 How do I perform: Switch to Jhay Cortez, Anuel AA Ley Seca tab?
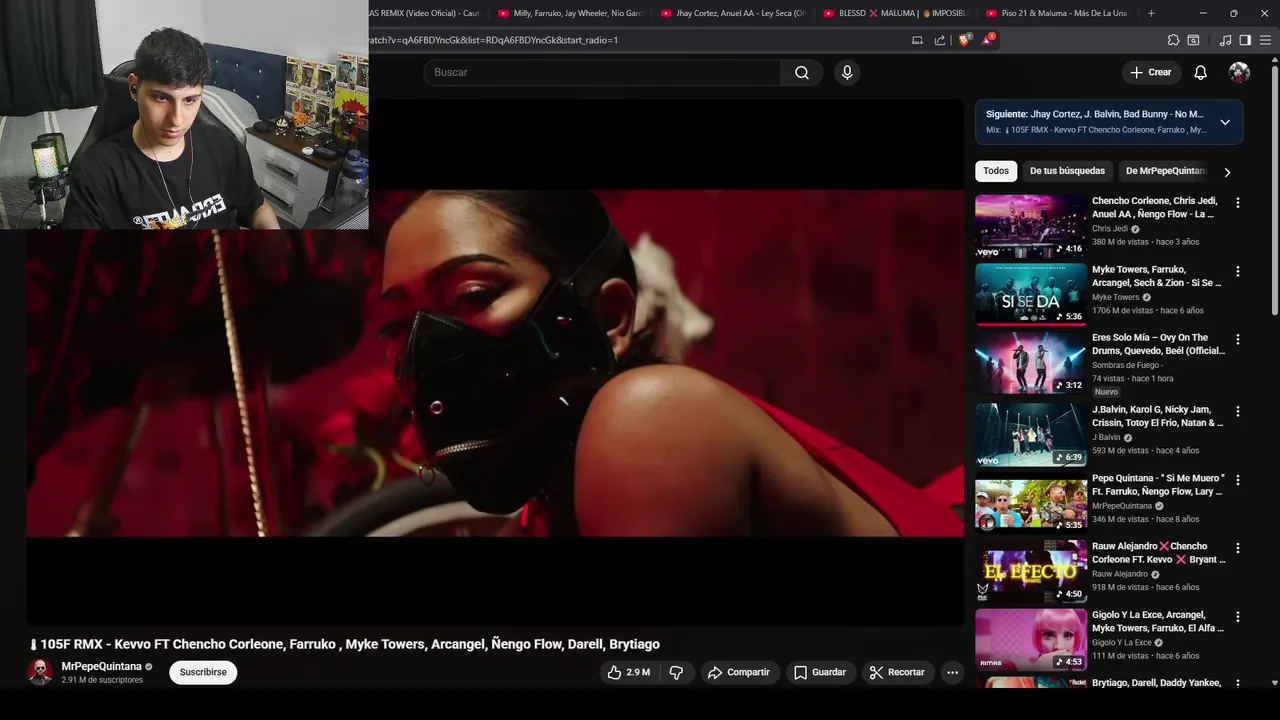(733, 13)
